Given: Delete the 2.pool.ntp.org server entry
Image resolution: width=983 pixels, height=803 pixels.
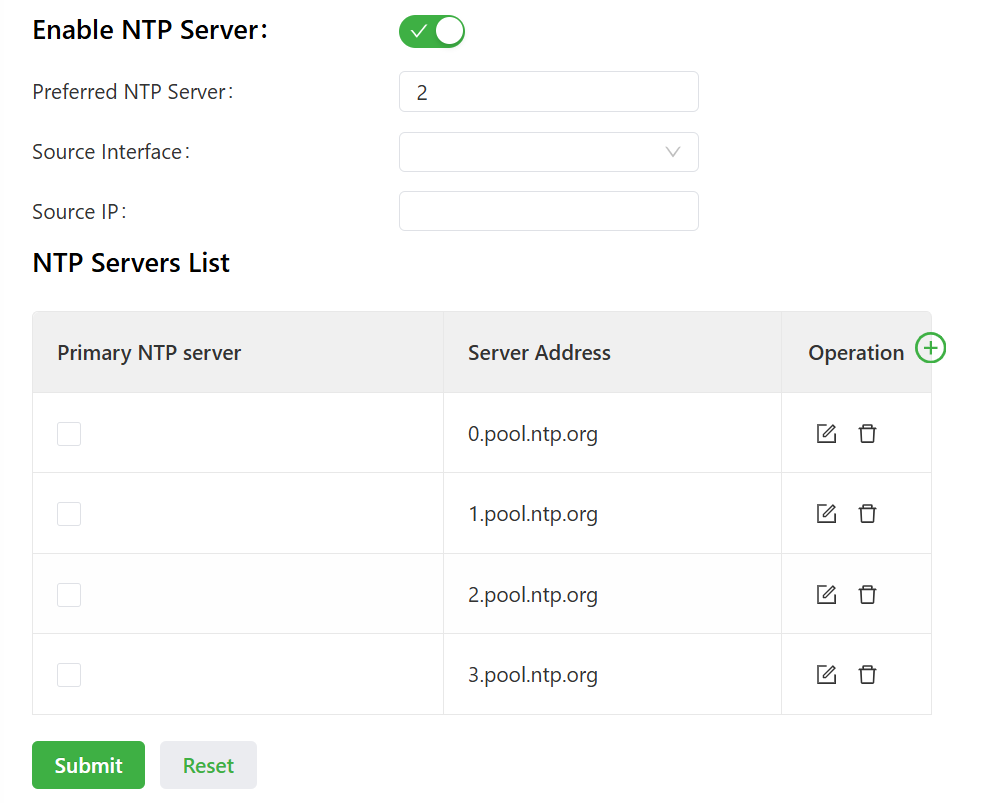Looking at the screenshot, I should [867, 595].
